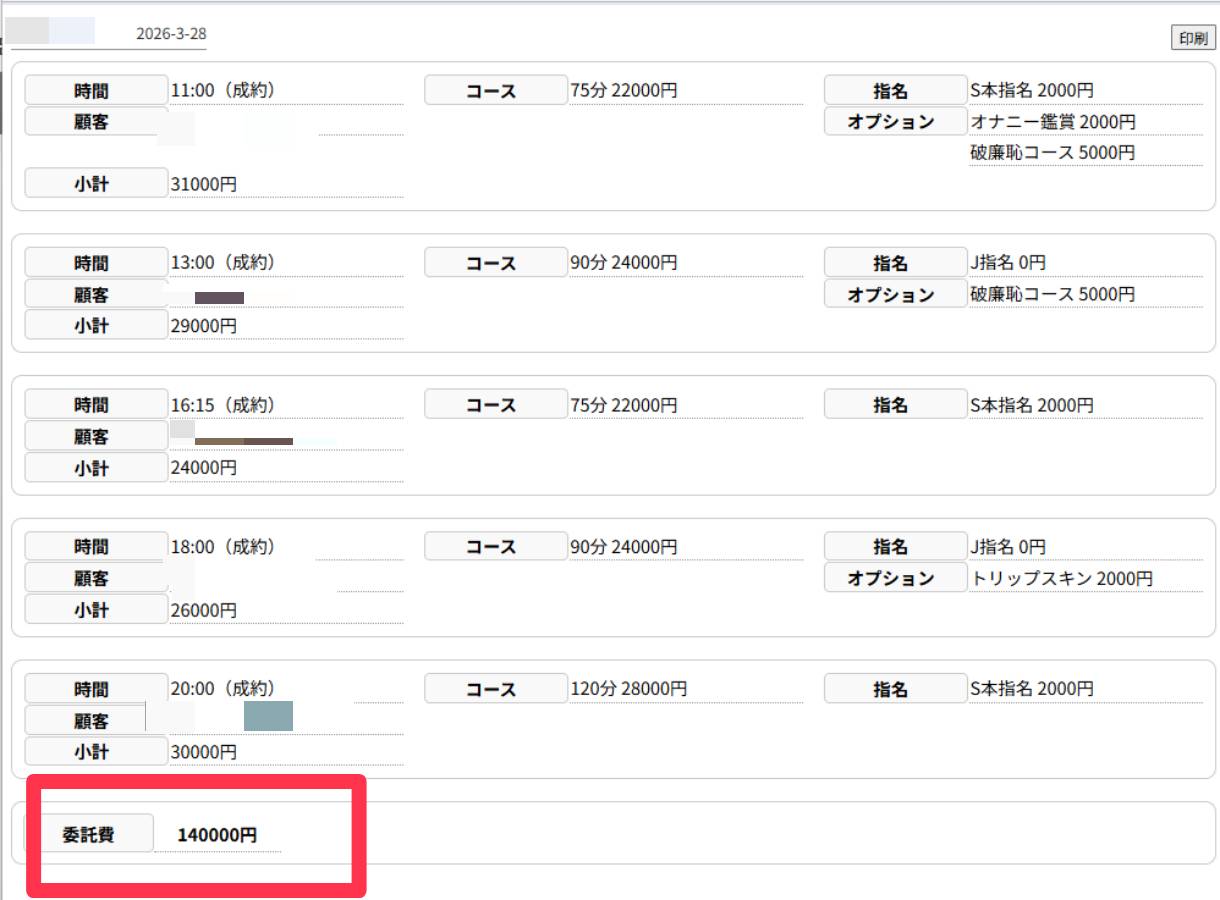
Task: Click 時間 label of 11:00 booking
Action: 96,91
